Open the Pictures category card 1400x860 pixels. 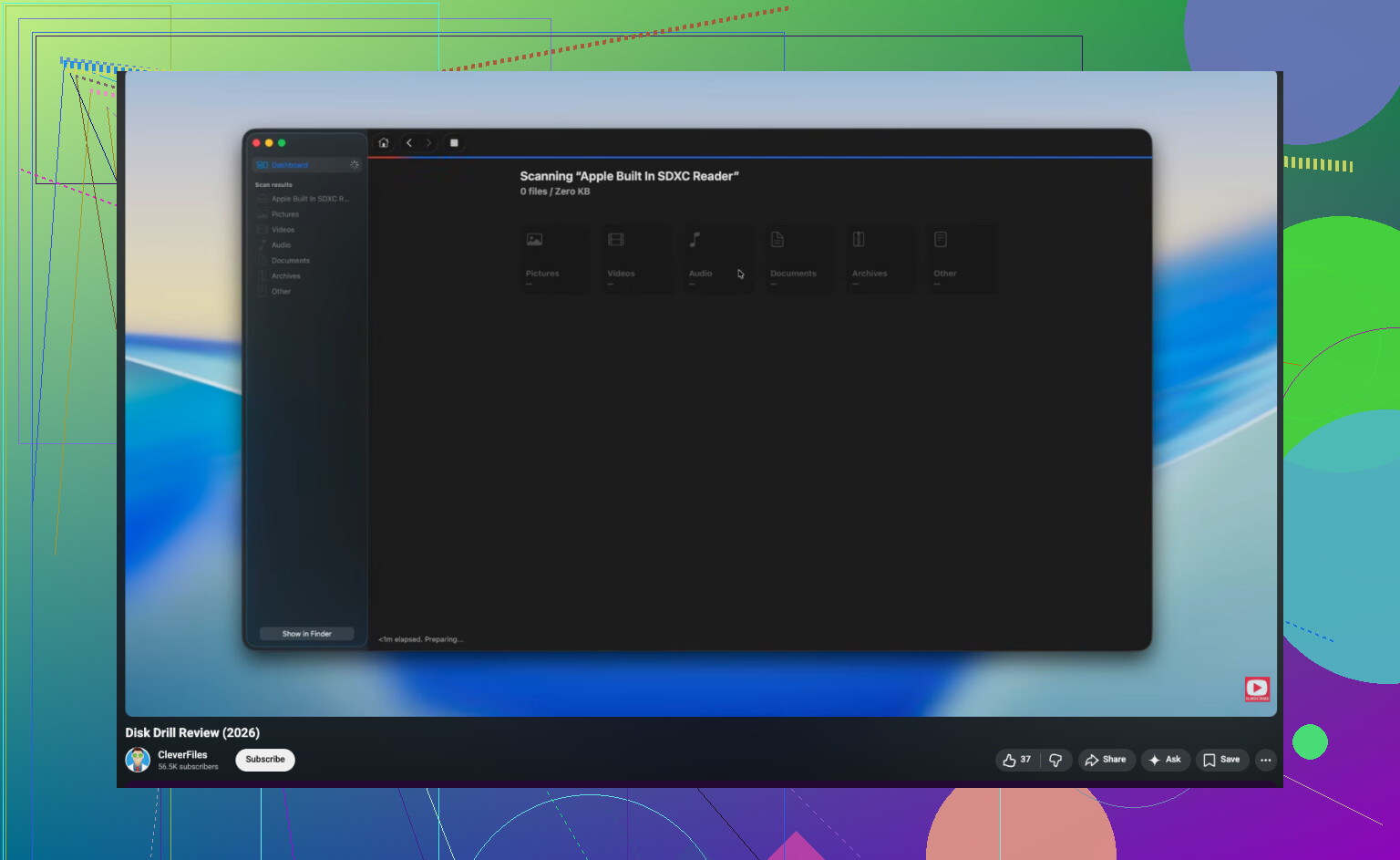(x=554, y=259)
